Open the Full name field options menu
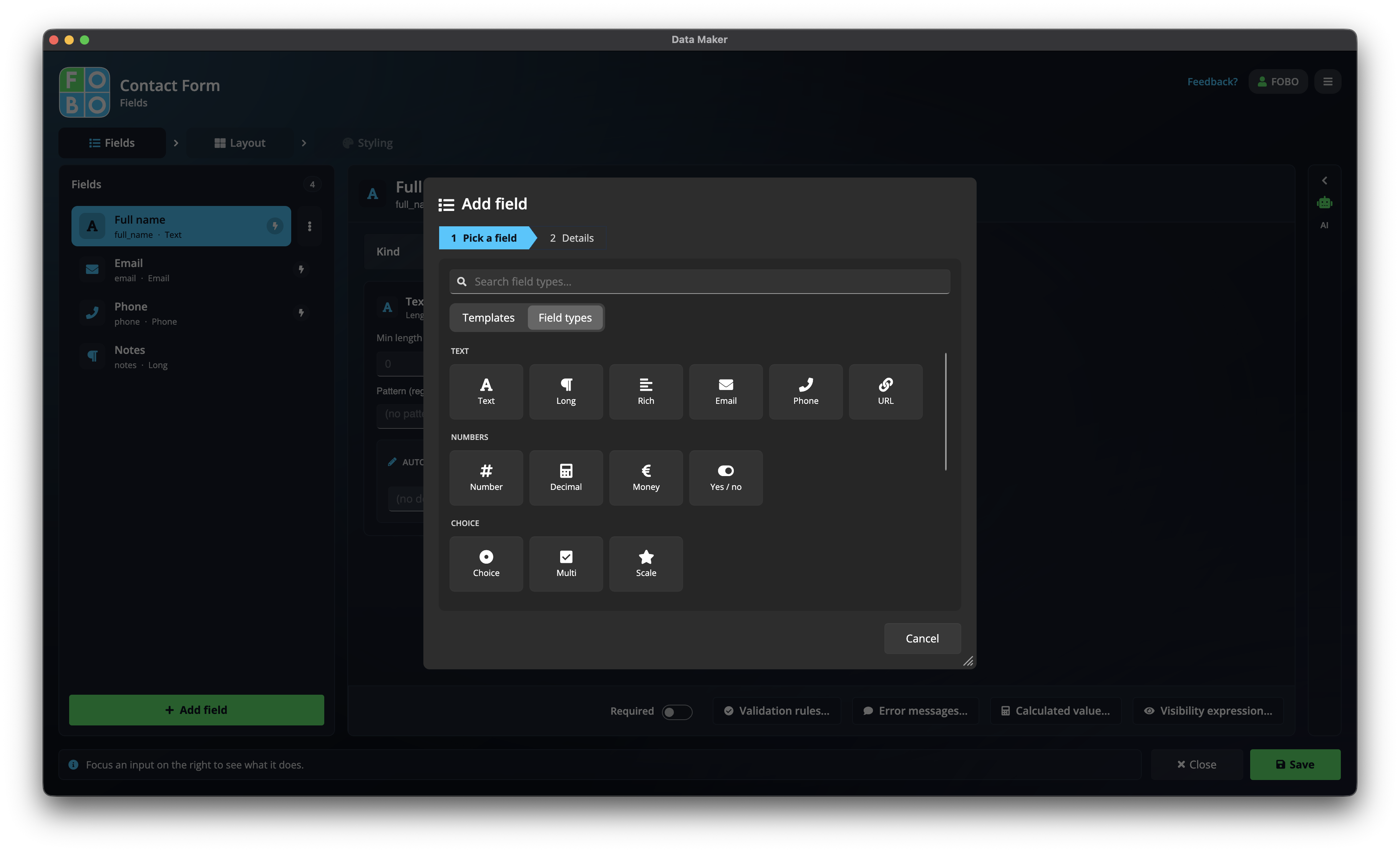Viewport: 1400px width, 853px height. tap(310, 226)
